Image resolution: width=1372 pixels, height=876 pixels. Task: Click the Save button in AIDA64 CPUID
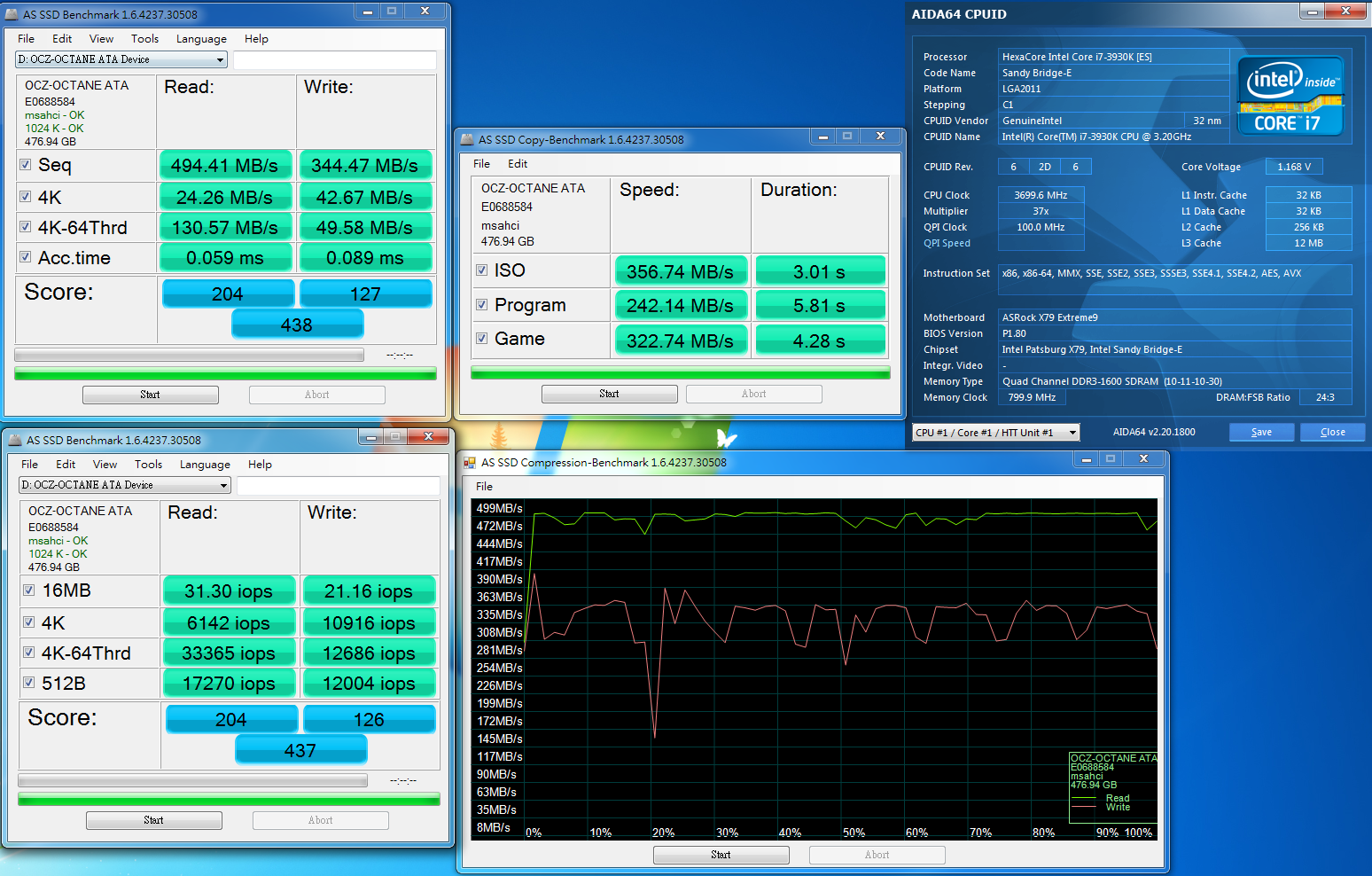1261,432
